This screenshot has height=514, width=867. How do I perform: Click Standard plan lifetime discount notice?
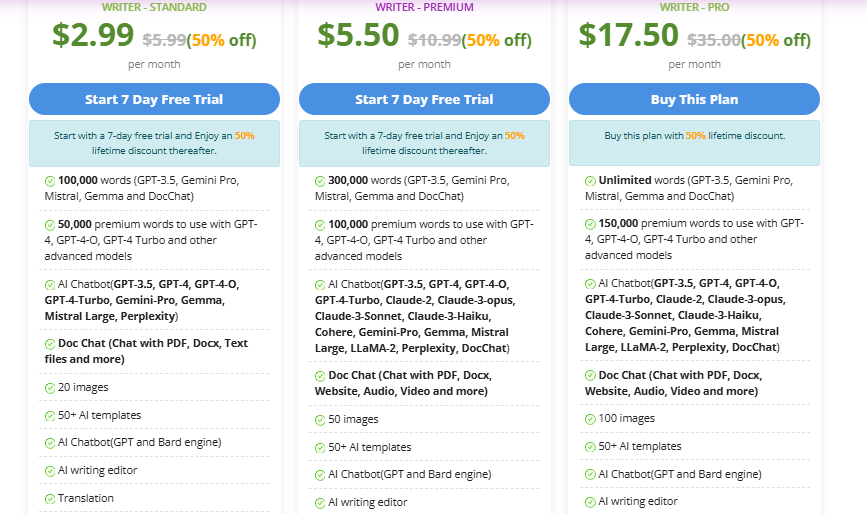pyautogui.click(x=154, y=143)
